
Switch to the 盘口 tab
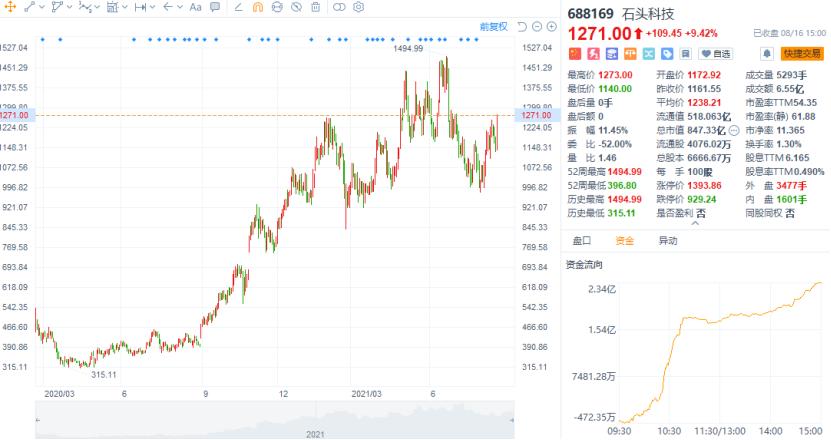point(581,241)
